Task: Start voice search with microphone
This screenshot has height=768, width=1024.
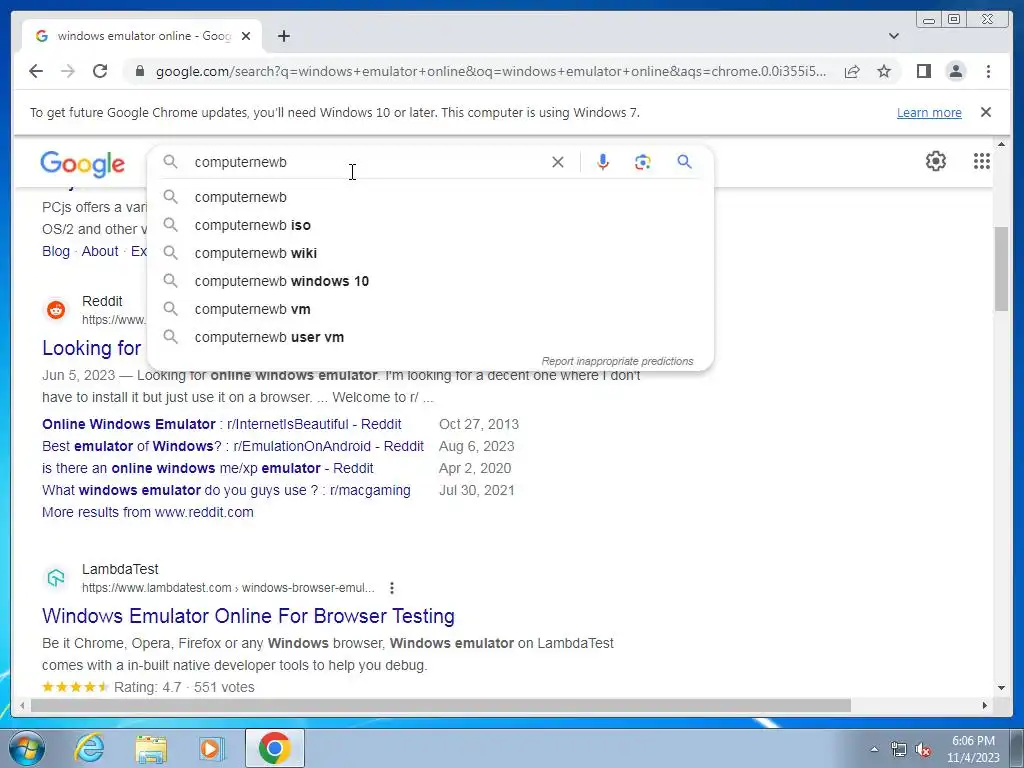Action: pos(603,162)
